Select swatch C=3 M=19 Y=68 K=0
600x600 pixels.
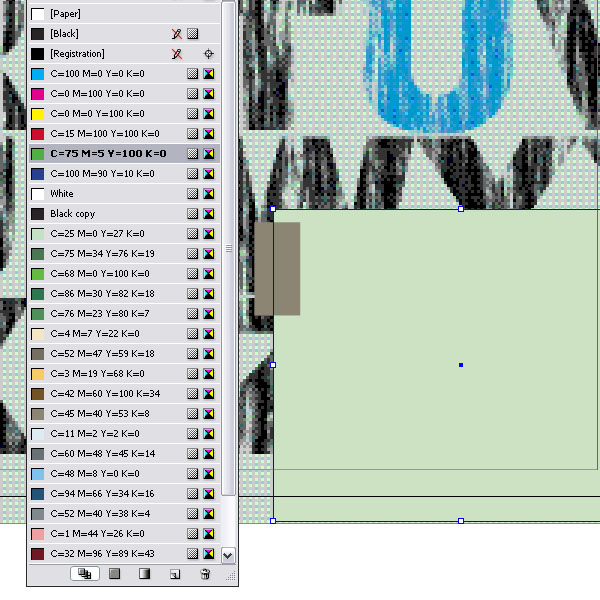point(124,373)
